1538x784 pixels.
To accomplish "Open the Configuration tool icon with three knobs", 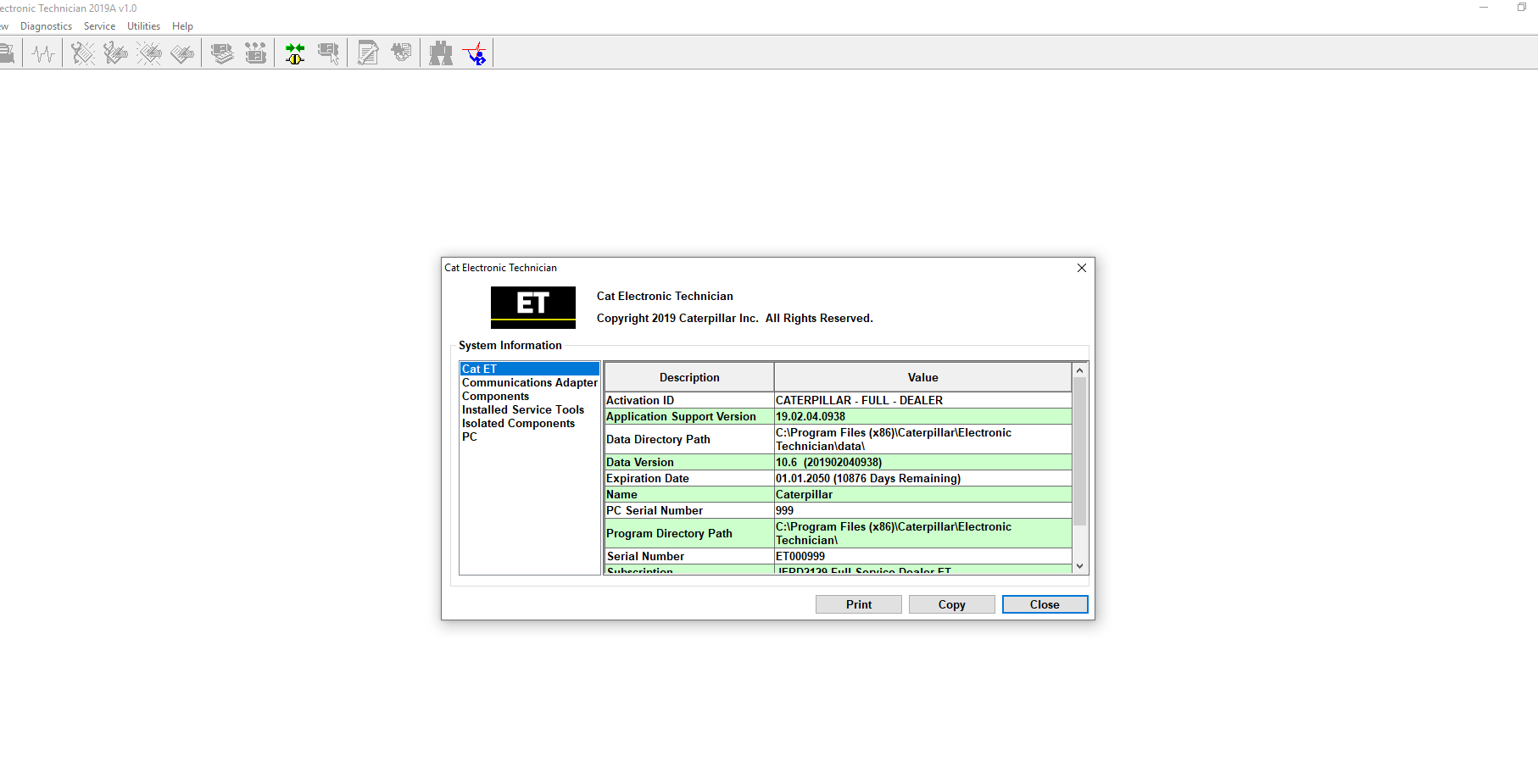I will click(255, 54).
